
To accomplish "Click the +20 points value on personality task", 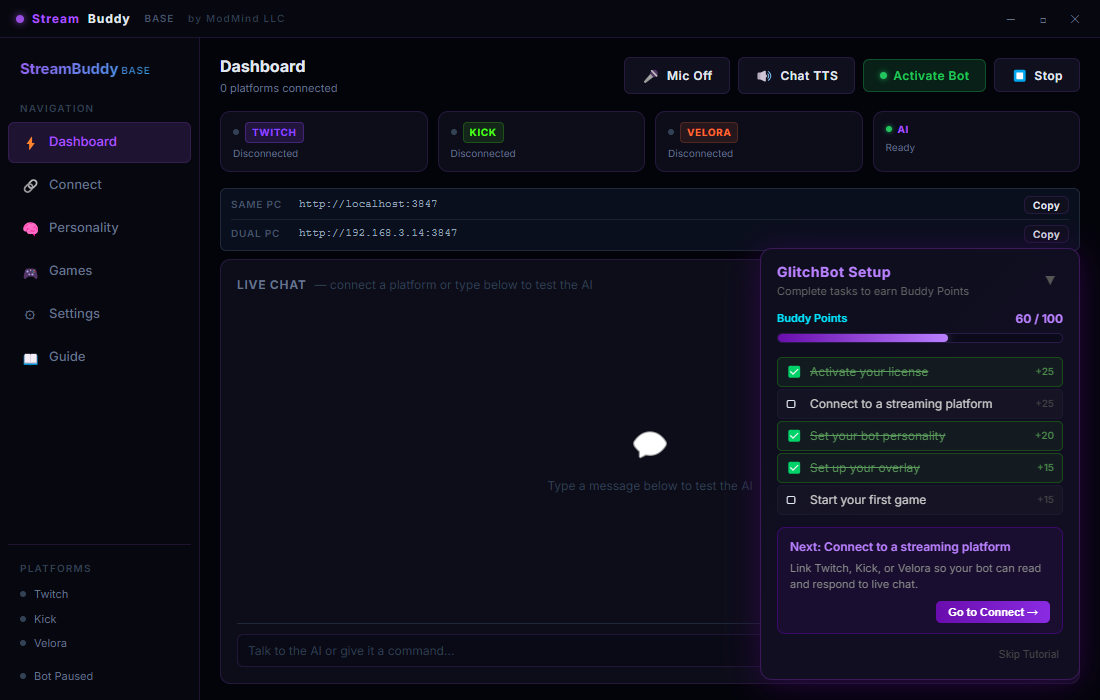I will tap(1045, 436).
